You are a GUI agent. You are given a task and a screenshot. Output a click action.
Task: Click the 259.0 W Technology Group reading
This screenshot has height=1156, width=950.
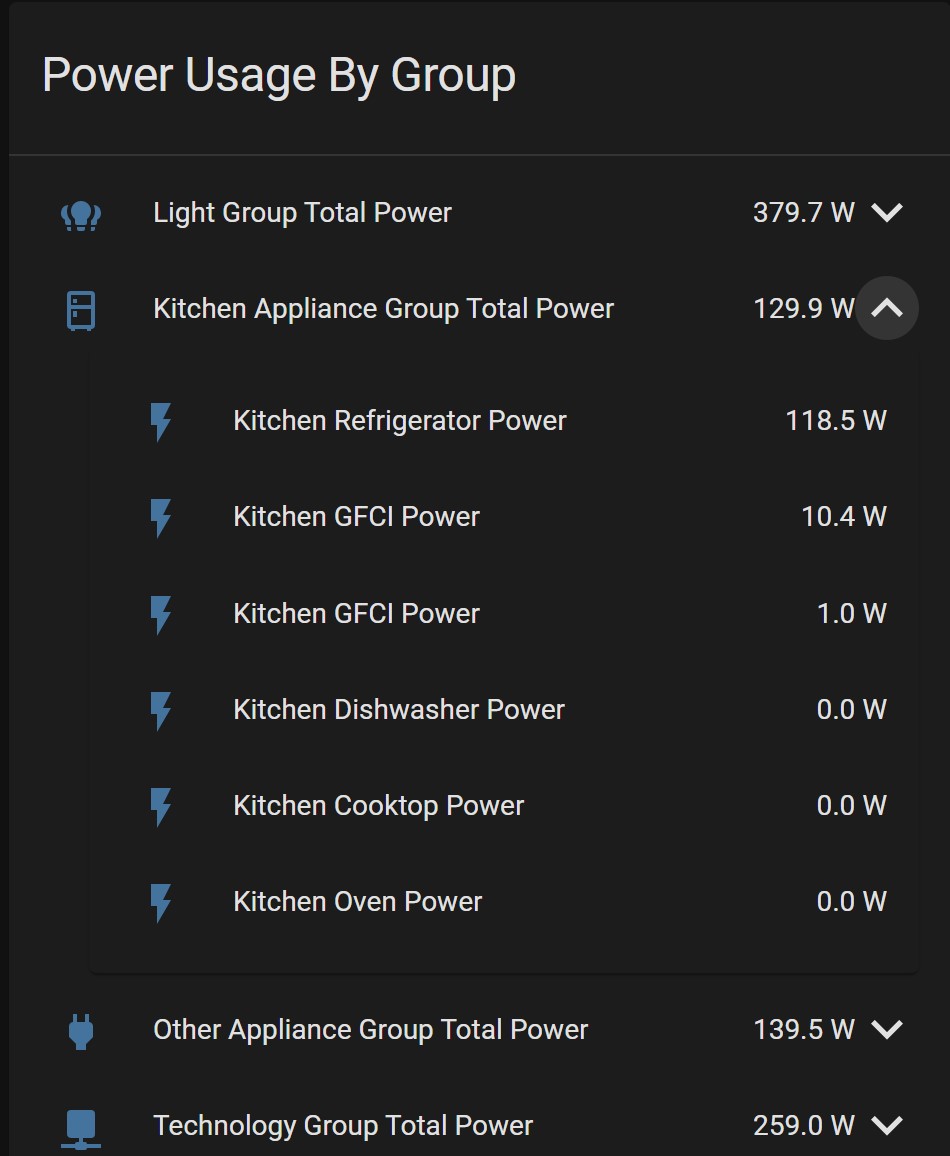(806, 1125)
